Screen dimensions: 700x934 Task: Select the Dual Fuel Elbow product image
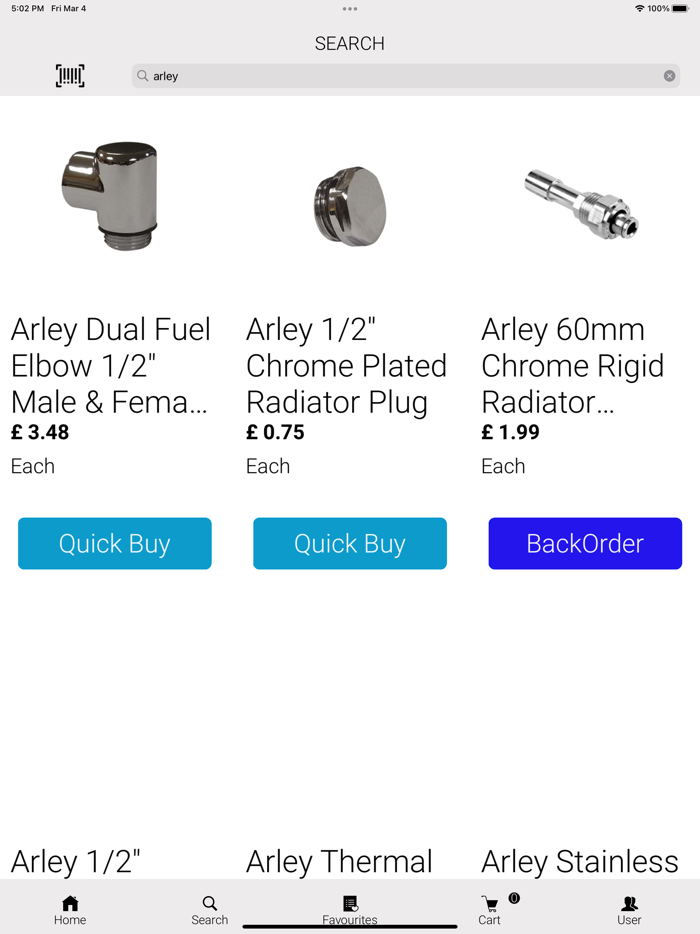click(x=110, y=196)
